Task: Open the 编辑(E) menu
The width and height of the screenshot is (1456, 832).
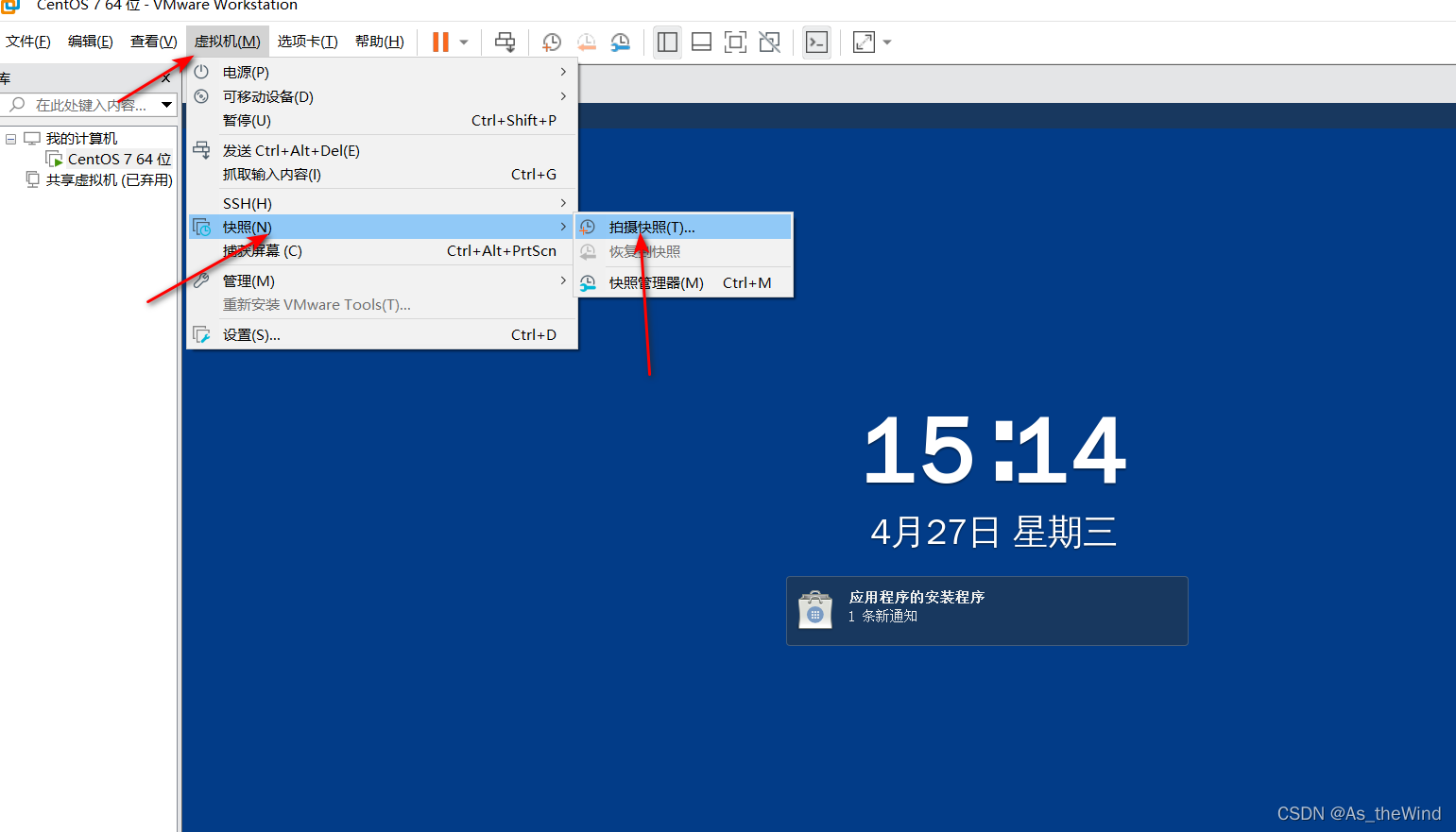Action: pyautogui.click(x=91, y=42)
